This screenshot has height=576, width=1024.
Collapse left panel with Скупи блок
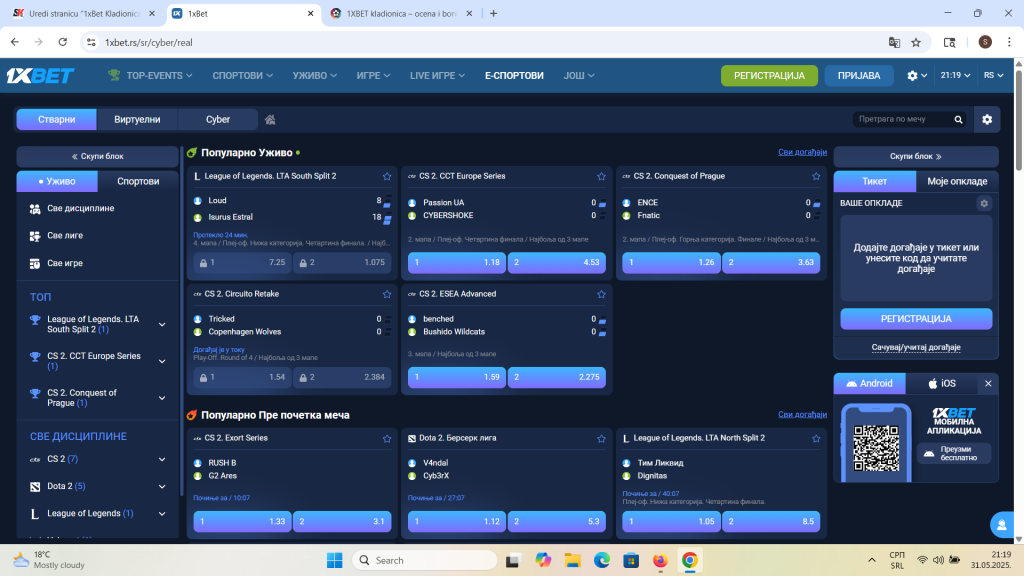tap(97, 157)
